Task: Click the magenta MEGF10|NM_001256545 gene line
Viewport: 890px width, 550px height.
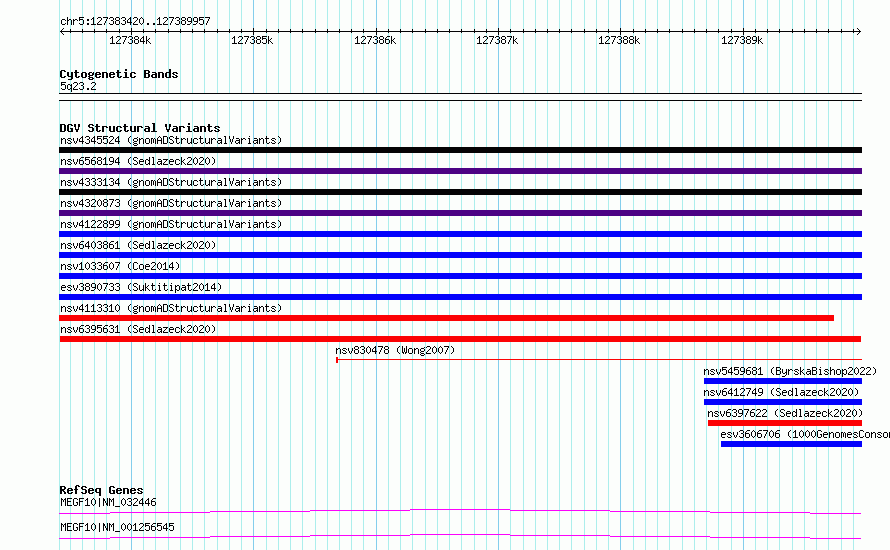Action: tap(460, 536)
